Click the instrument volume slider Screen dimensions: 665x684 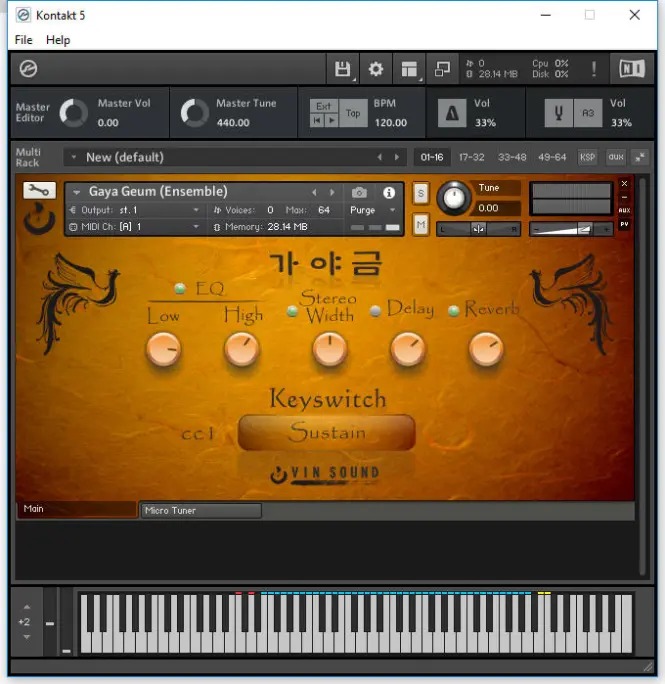pos(573,228)
